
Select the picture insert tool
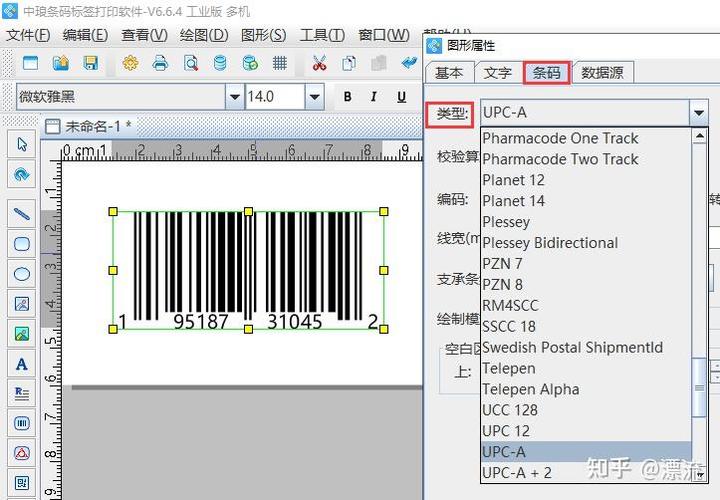[22, 334]
